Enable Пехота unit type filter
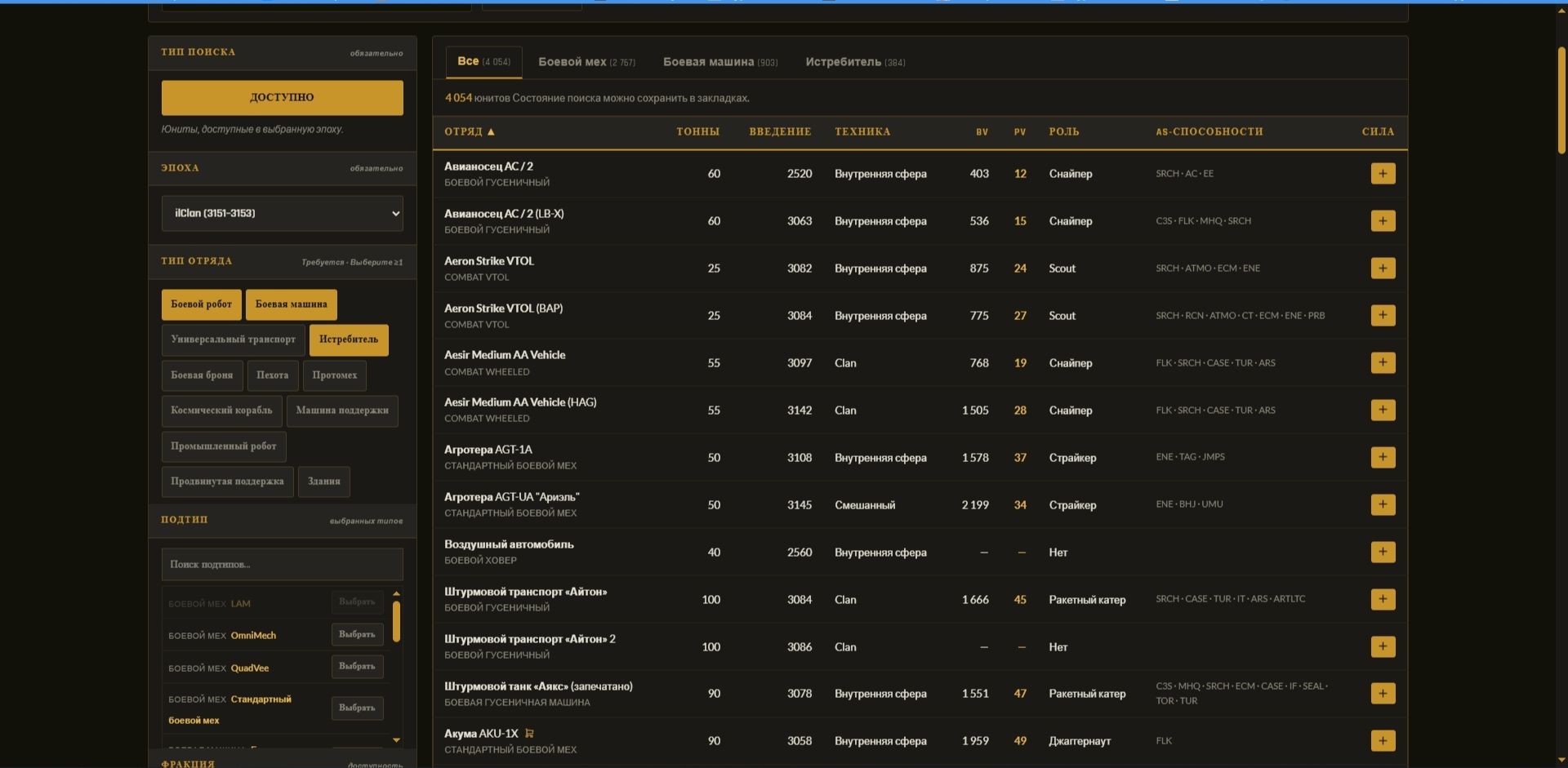 272,375
